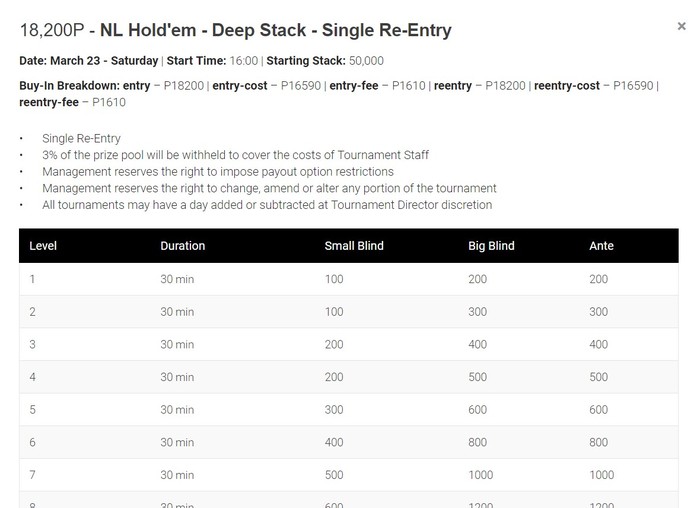The width and height of the screenshot is (700, 508).
Task: Click the Big Blind column header
Action: 491,246
